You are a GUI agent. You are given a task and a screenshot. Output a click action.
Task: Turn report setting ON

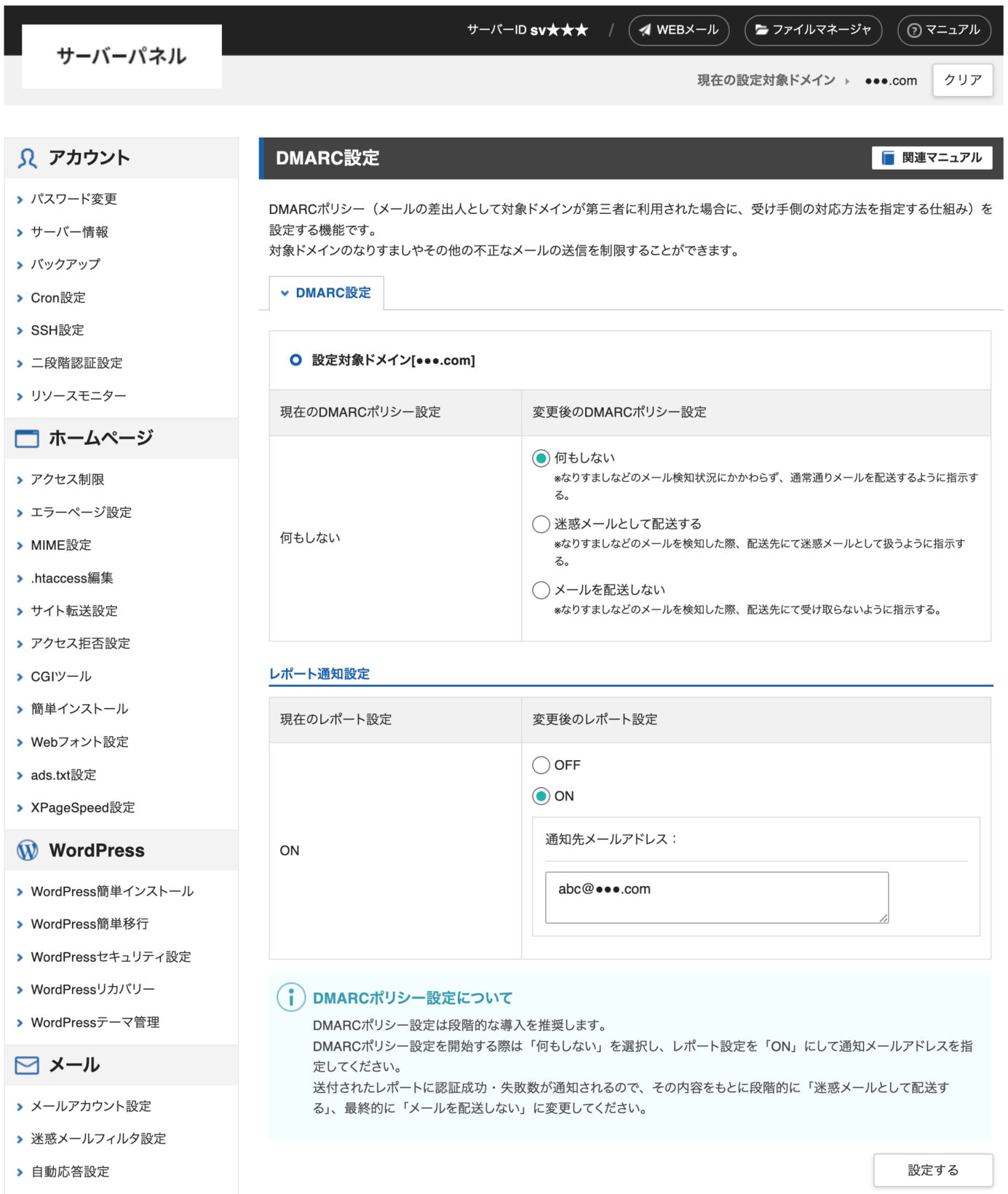click(x=541, y=796)
